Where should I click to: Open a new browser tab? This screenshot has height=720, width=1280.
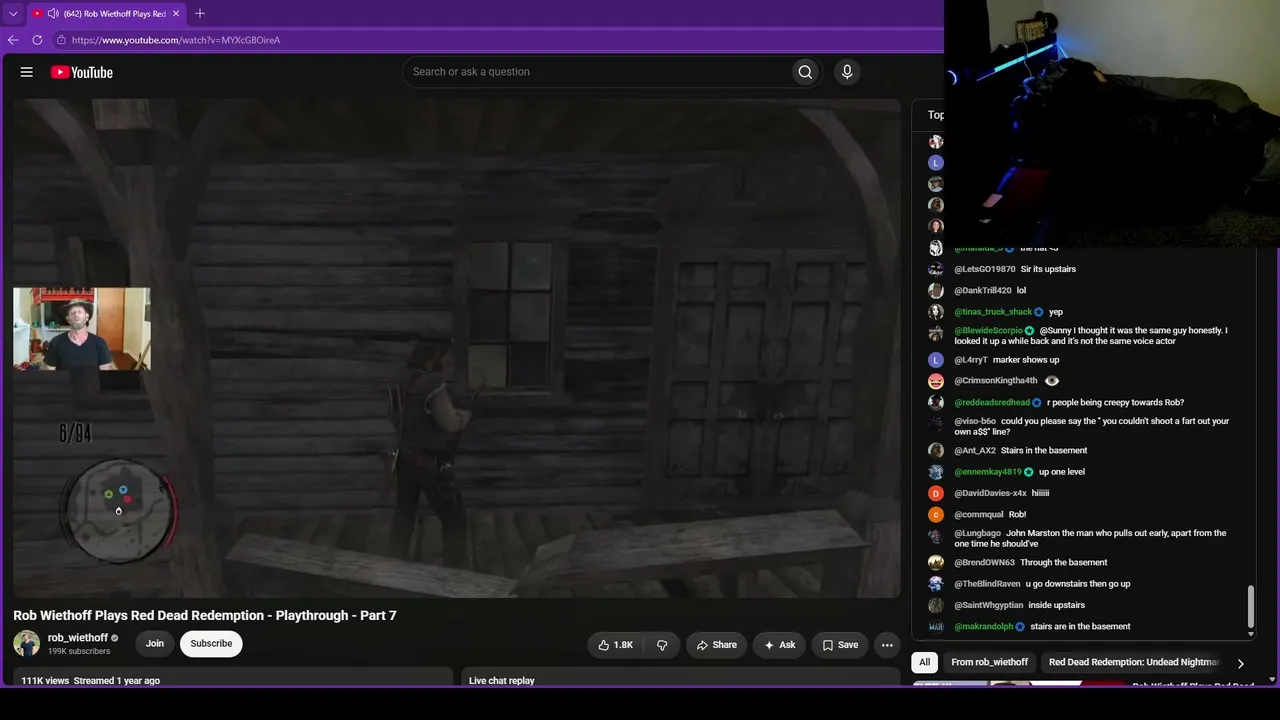(x=200, y=13)
